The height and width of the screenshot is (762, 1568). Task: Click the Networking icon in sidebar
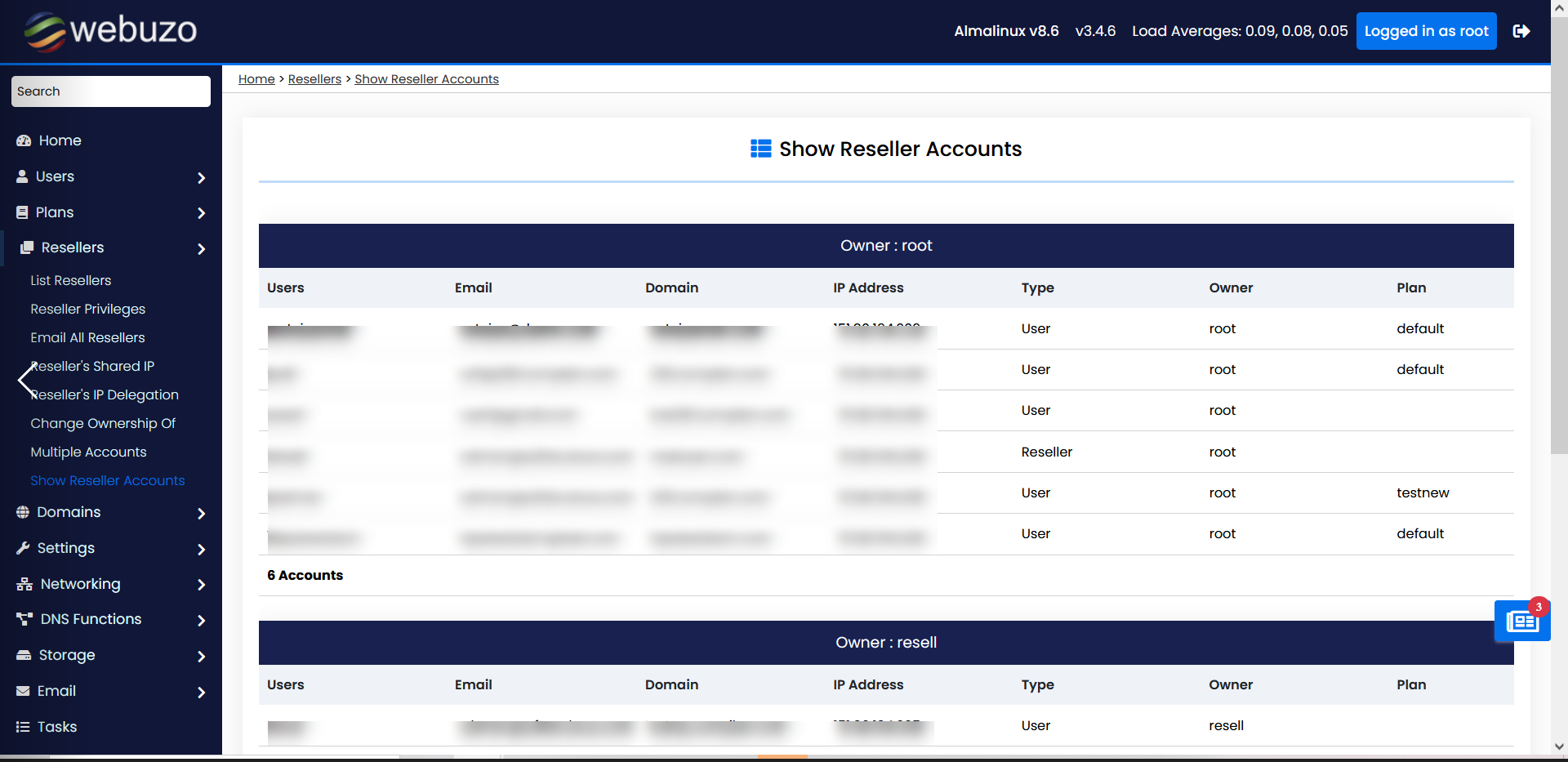click(x=22, y=583)
